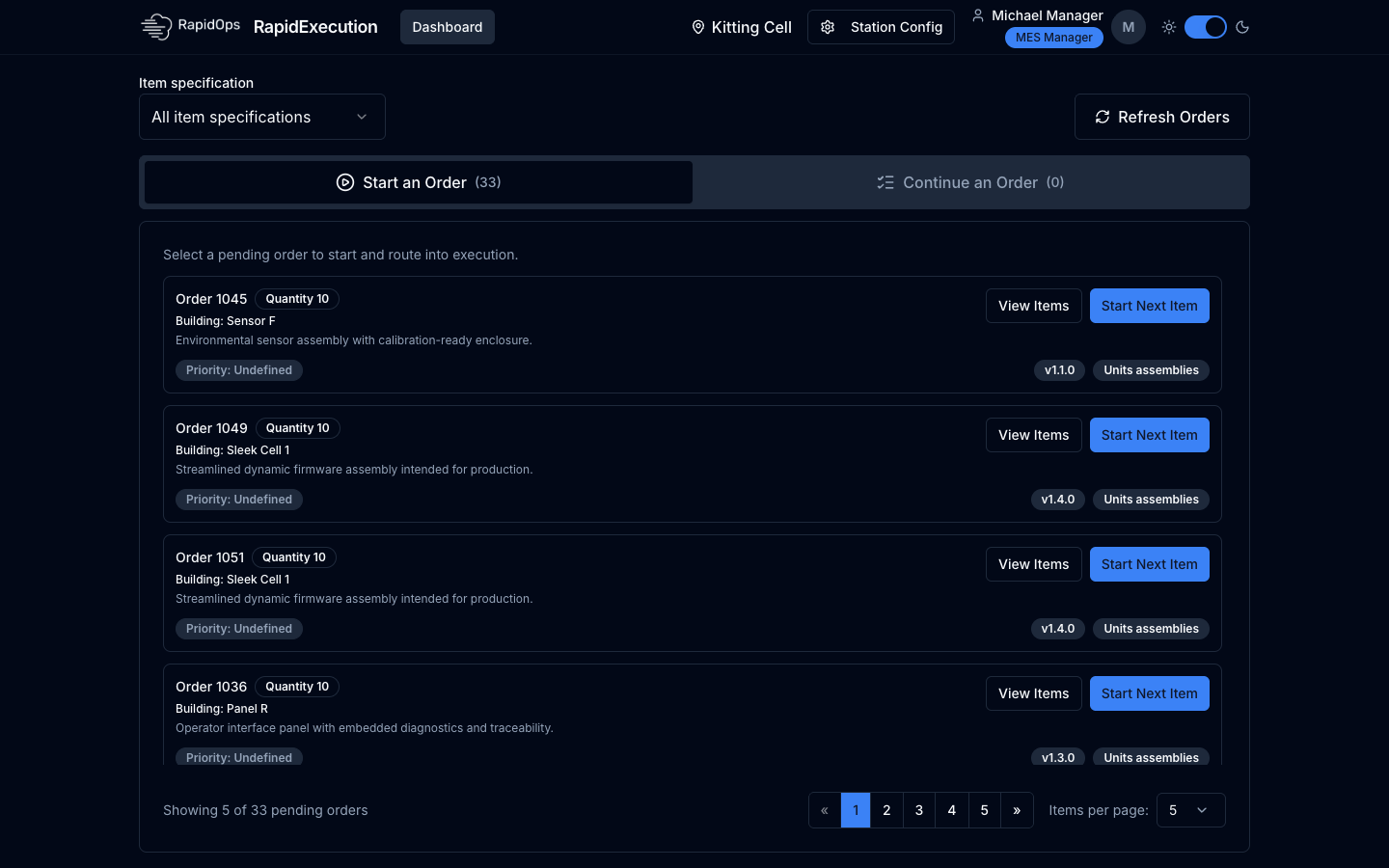Expand the Items per page dropdown
This screenshot has height=868, width=1389.
click(x=1191, y=810)
